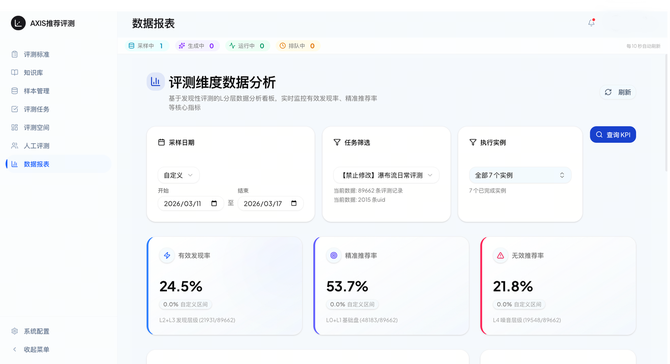670x364 pixels.
Task: Click the 运行中 pulse icon
Action: (232, 46)
